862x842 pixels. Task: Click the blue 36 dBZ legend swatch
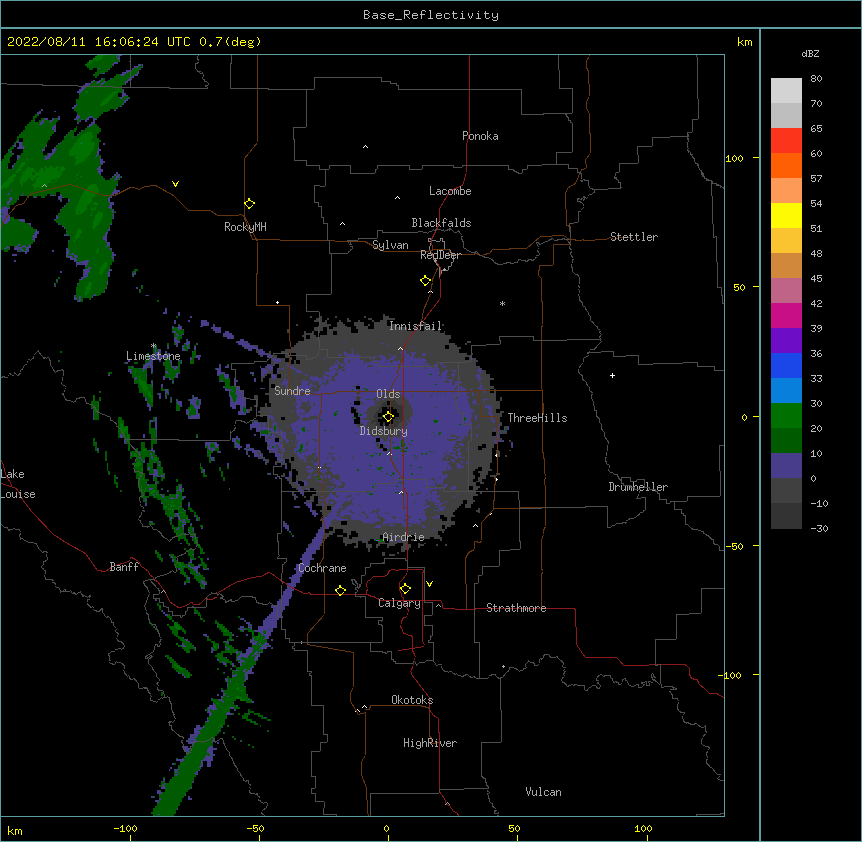786,365
